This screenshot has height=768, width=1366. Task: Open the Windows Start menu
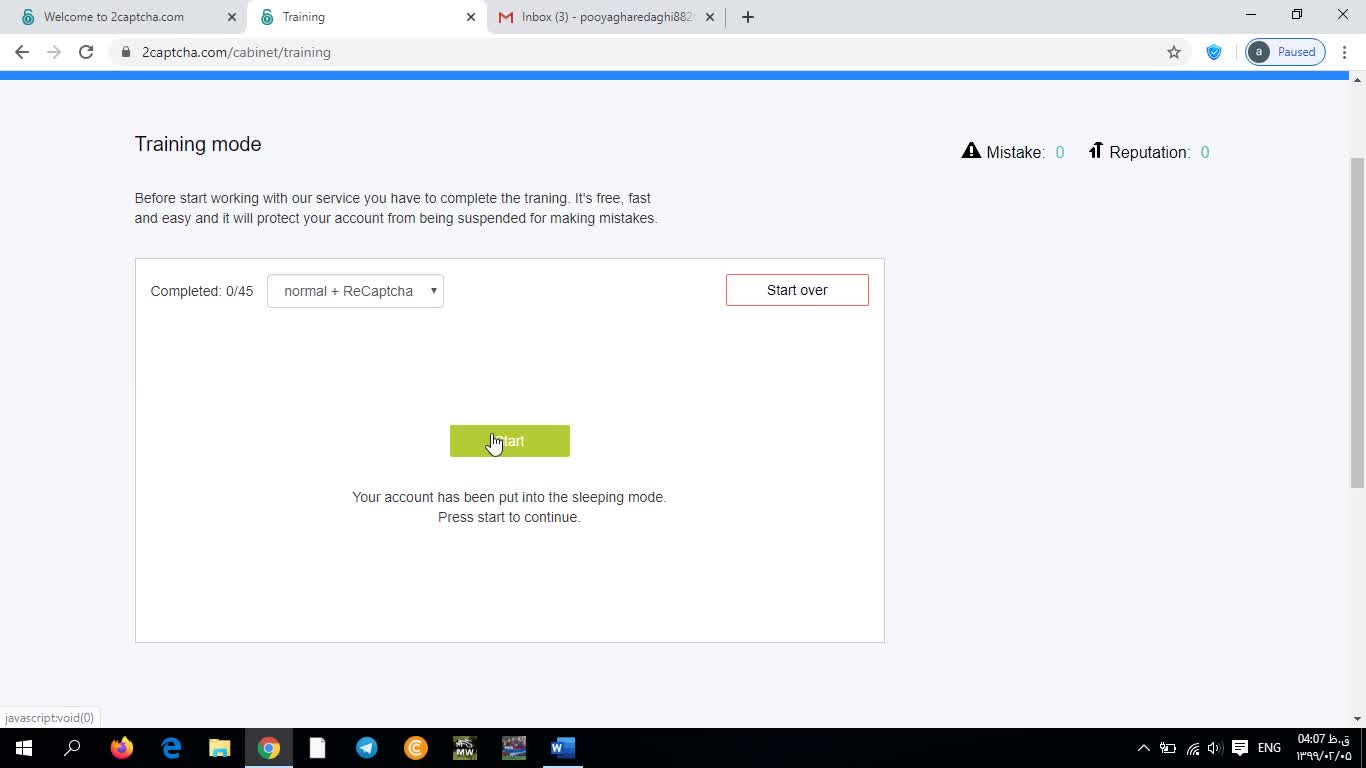coord(24,748)
